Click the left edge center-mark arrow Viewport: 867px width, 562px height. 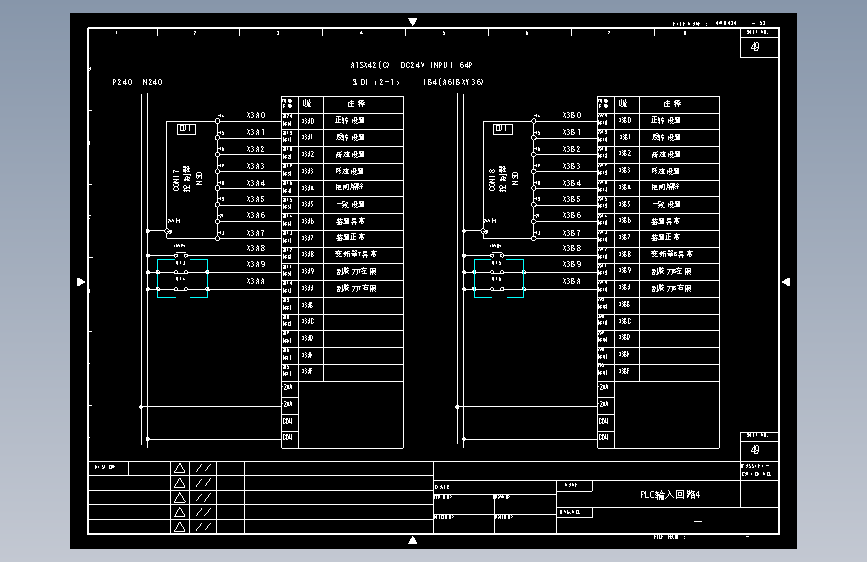tap(81, 282)
